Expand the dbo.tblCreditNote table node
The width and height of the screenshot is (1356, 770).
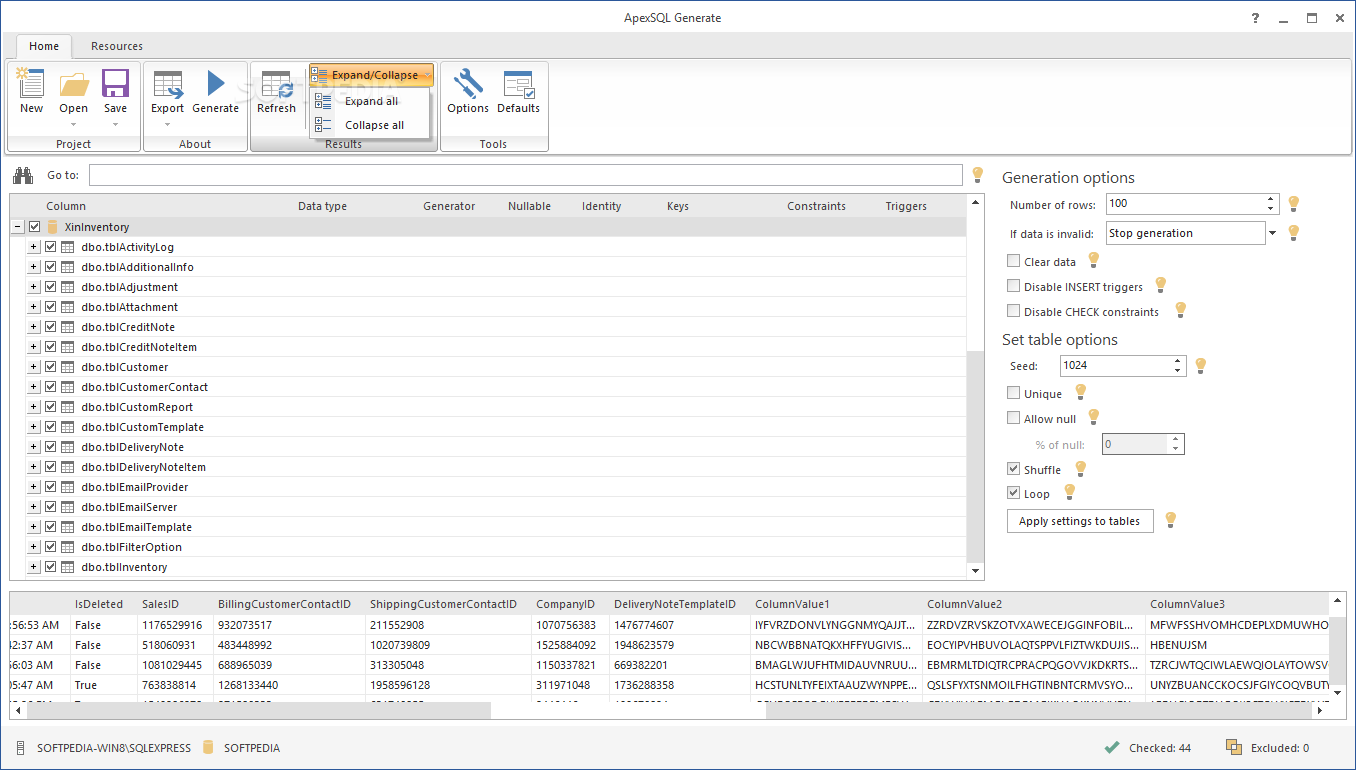pos(33,327)
